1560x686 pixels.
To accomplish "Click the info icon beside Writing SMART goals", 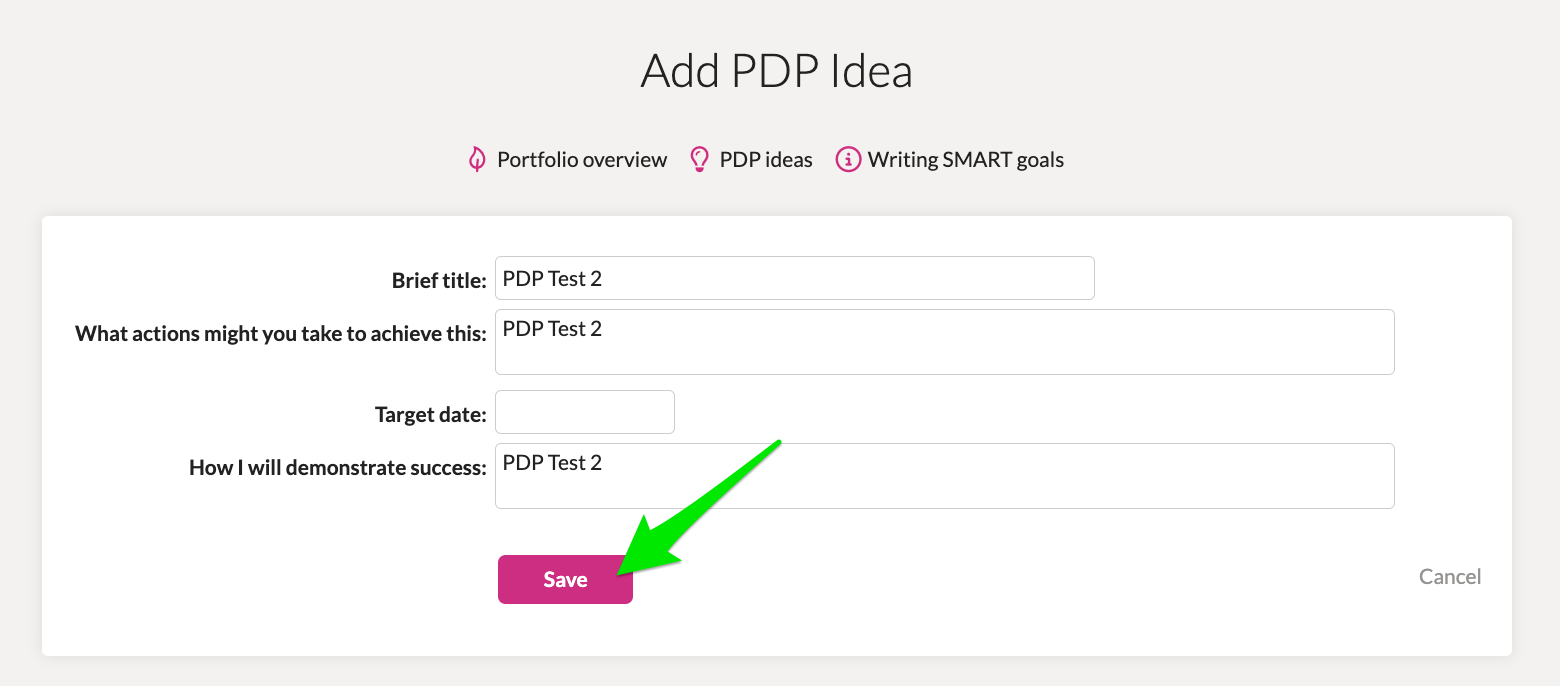I will click(x=848, y=159).
